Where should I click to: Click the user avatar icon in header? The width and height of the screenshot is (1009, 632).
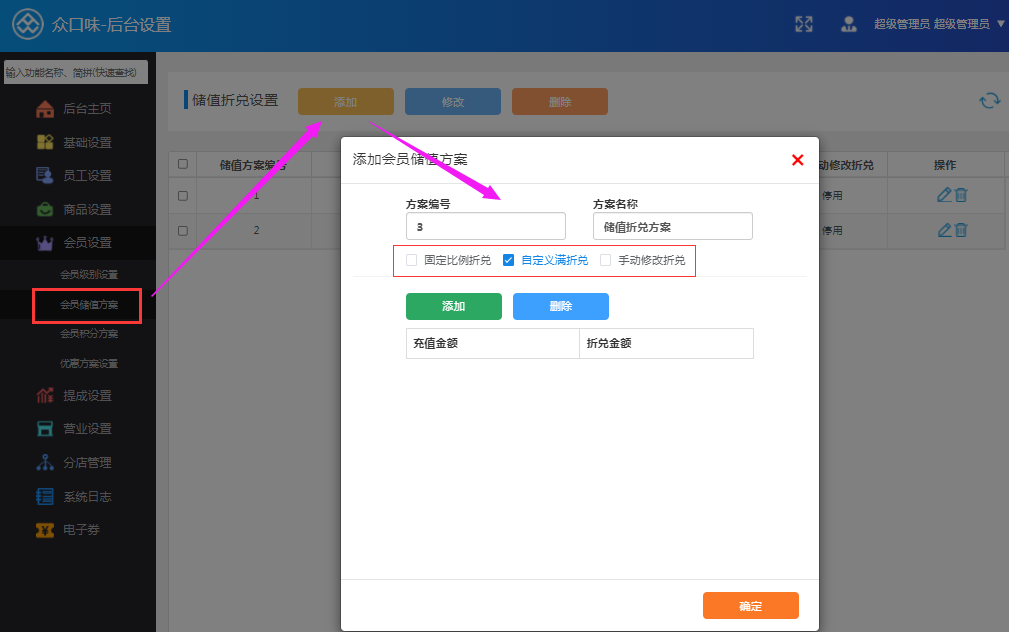pyautogui.click(x=849, y=24)
